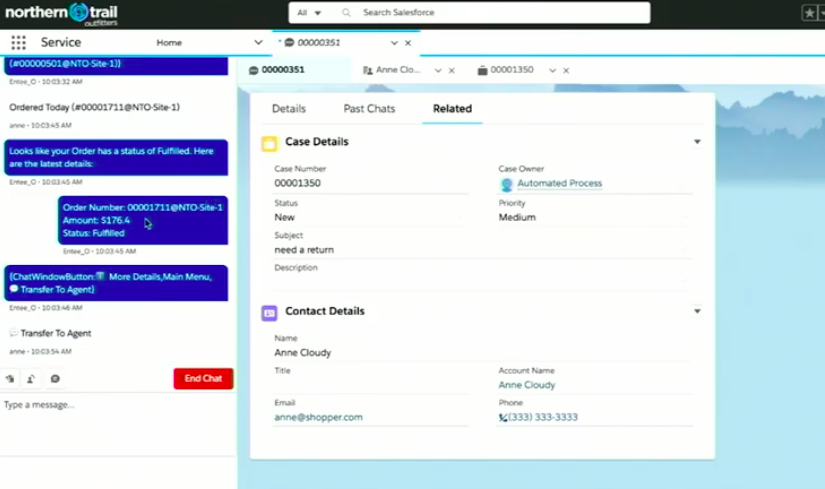Screen dimensions: 825x489
Task: Click the Order Number 00001711@NTO-Site-1 message bubble
Action: [x=143, y=220]
